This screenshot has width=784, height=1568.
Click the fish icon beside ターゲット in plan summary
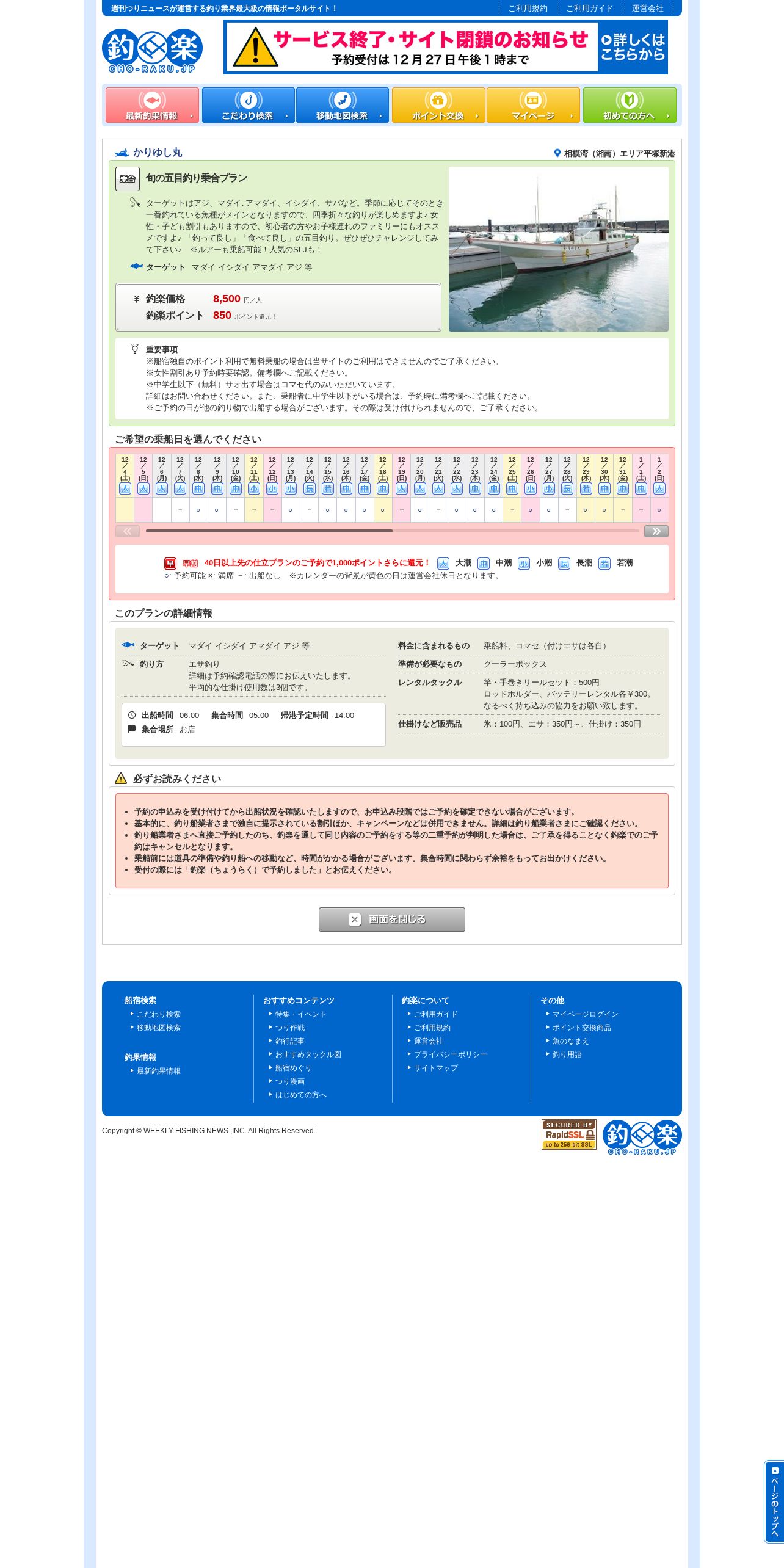click(x=136, y=266)
